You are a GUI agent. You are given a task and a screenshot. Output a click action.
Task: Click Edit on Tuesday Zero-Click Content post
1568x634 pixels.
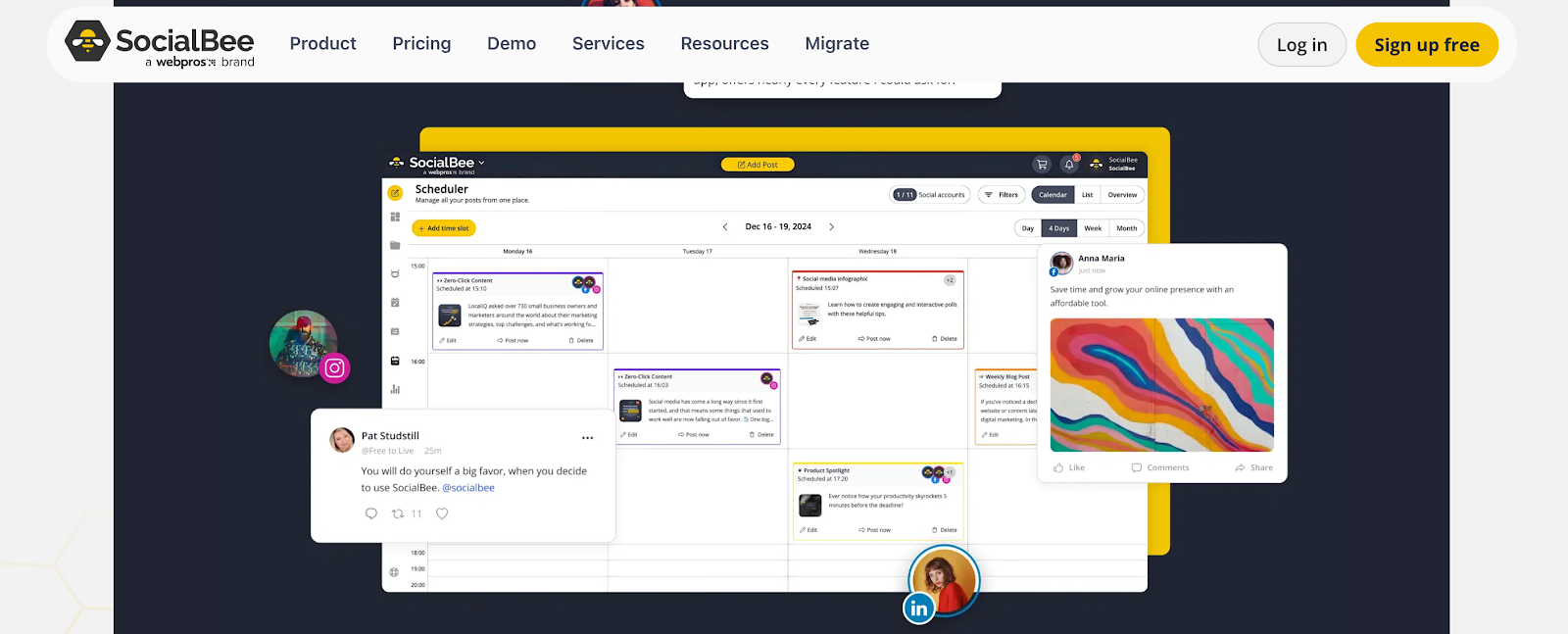629,435
